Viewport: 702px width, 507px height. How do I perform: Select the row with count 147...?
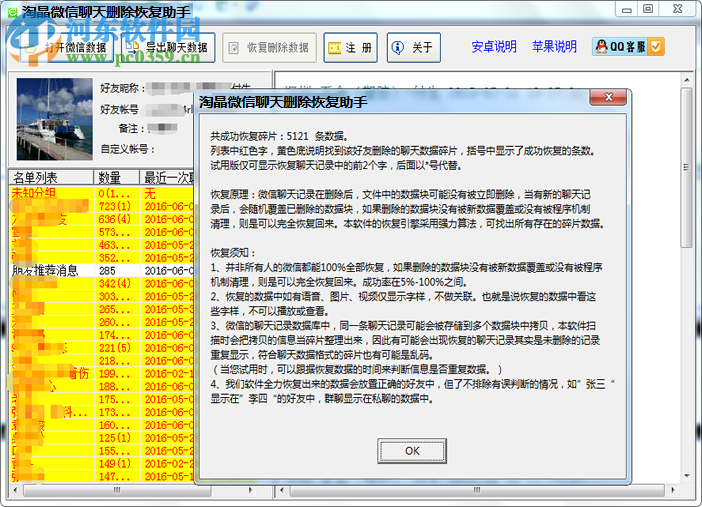[x=102, y=477]
